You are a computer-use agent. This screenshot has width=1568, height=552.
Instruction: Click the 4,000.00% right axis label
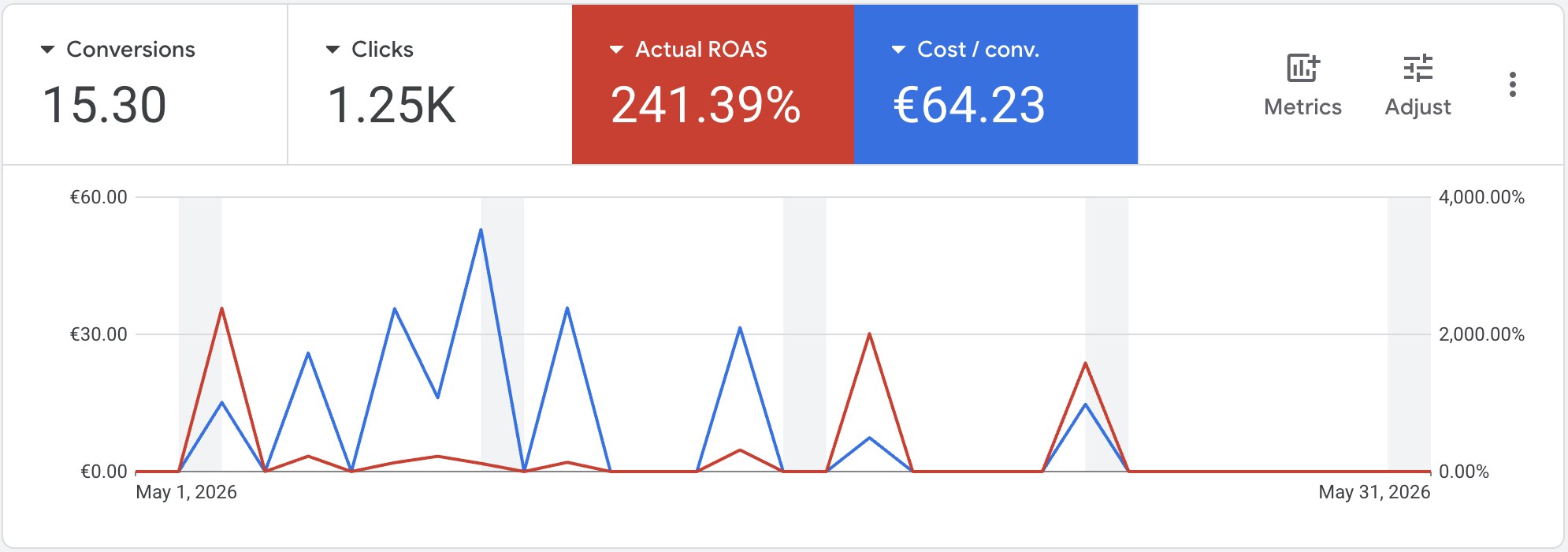[1481, 197]
